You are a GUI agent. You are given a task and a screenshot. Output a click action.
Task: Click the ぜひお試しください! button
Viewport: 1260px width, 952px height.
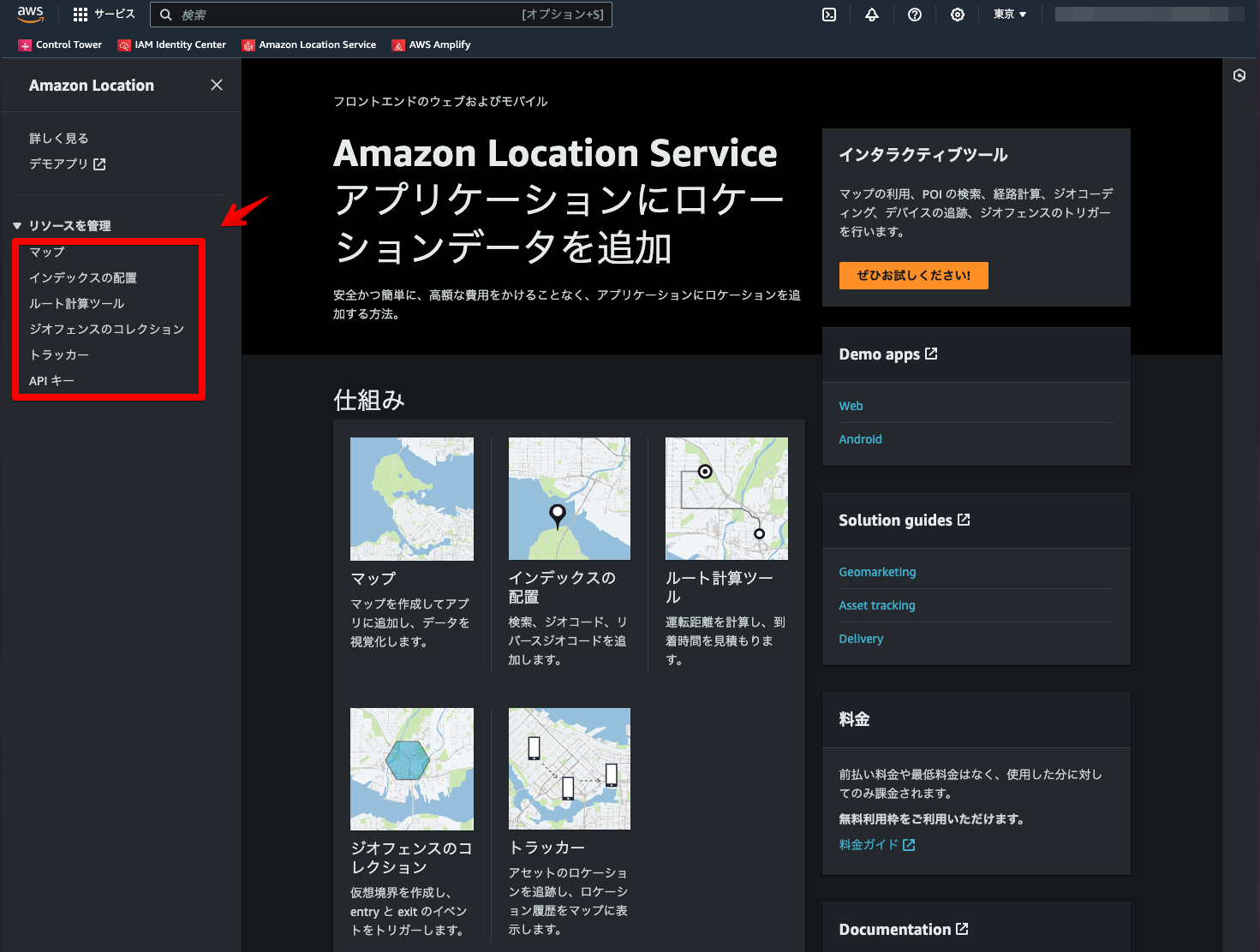914,276
